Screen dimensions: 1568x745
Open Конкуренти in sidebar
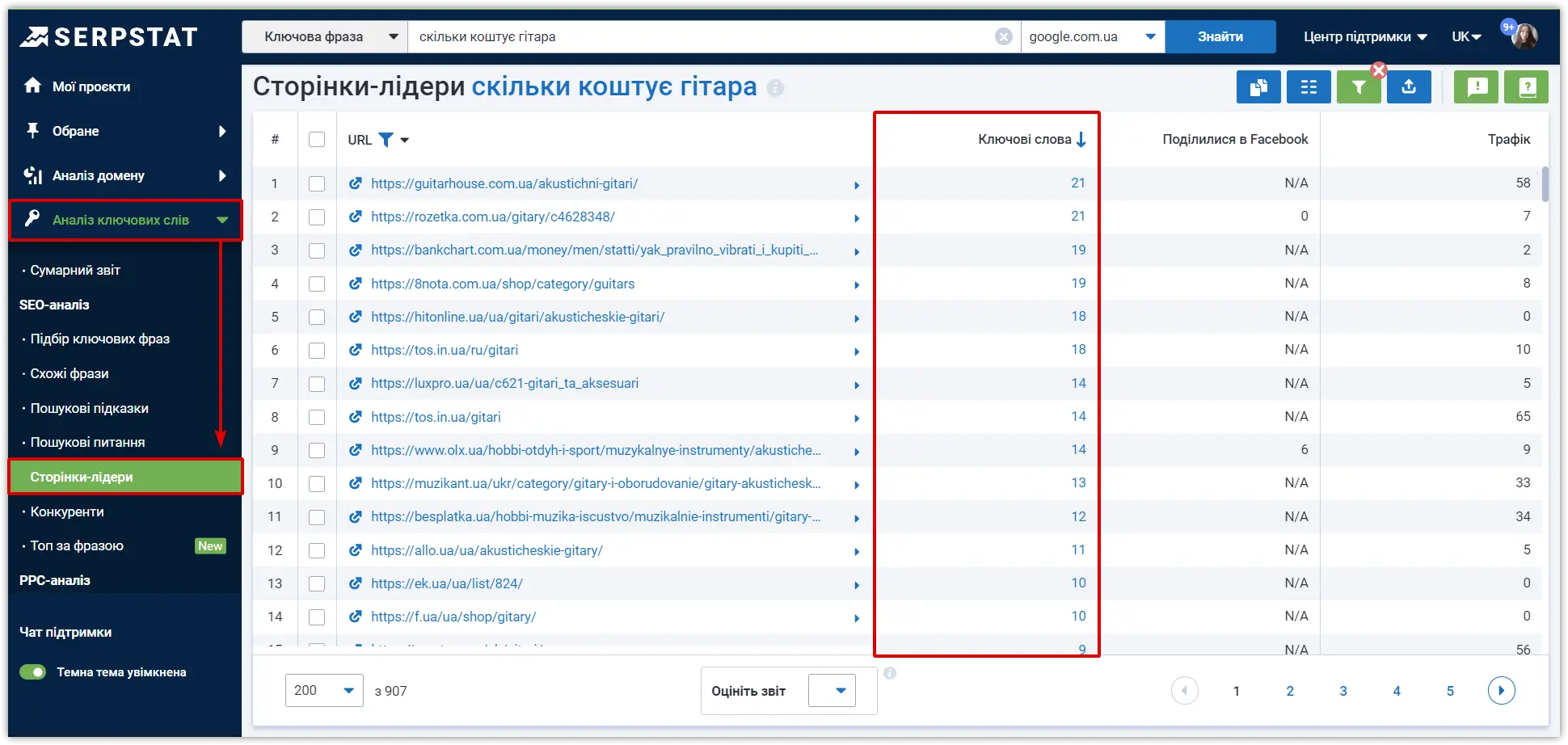[x=67, y=511]
